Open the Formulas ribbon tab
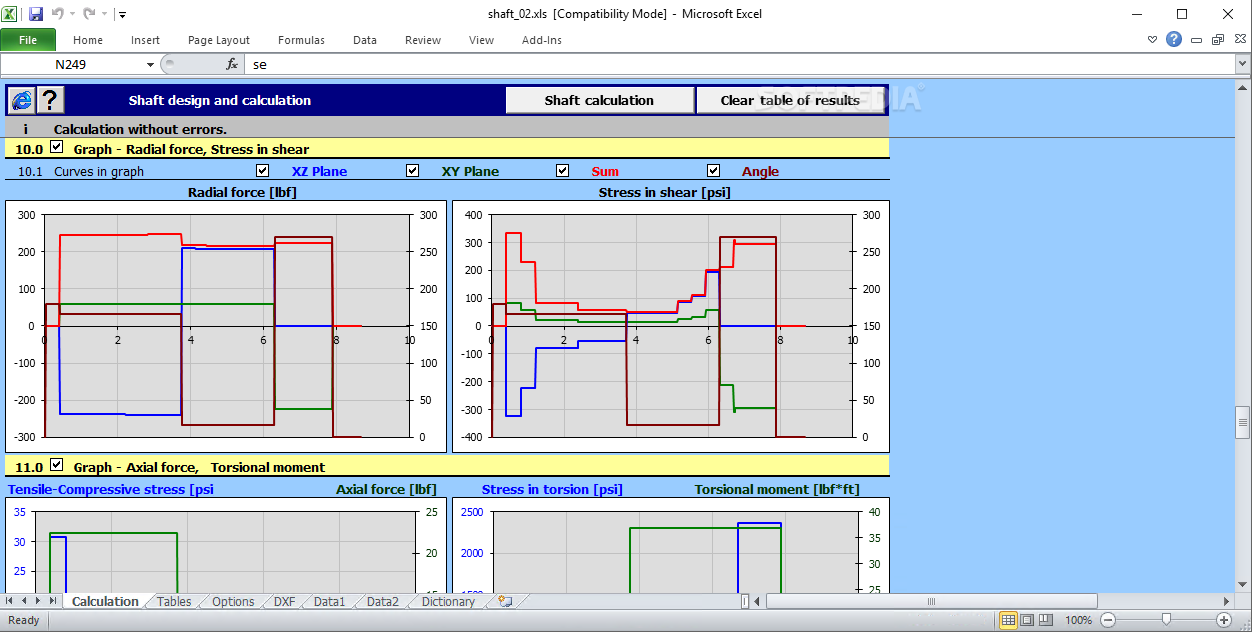The image size is (1252, 632). point(301,40)
